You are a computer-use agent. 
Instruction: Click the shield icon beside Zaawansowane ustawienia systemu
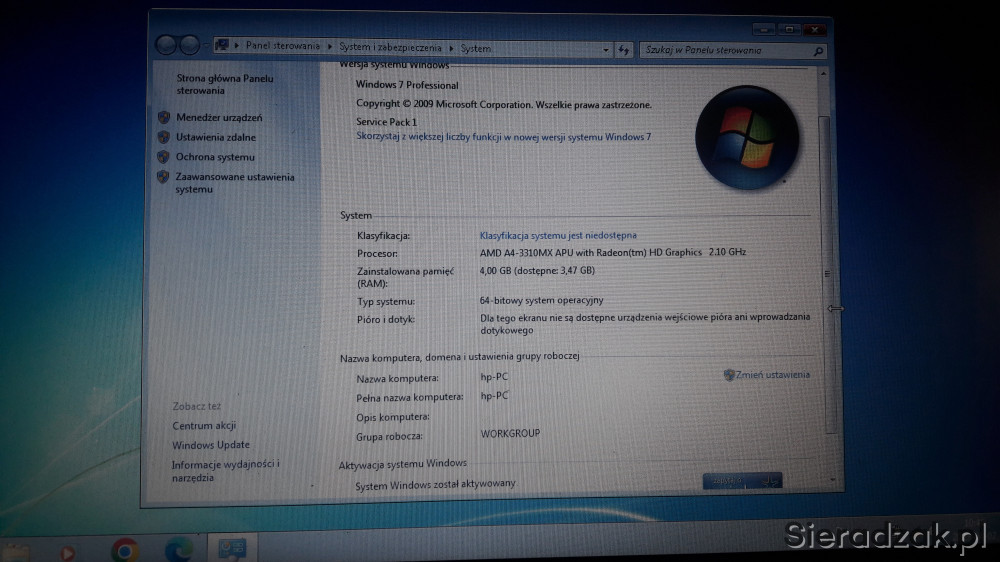click(163, 177)
